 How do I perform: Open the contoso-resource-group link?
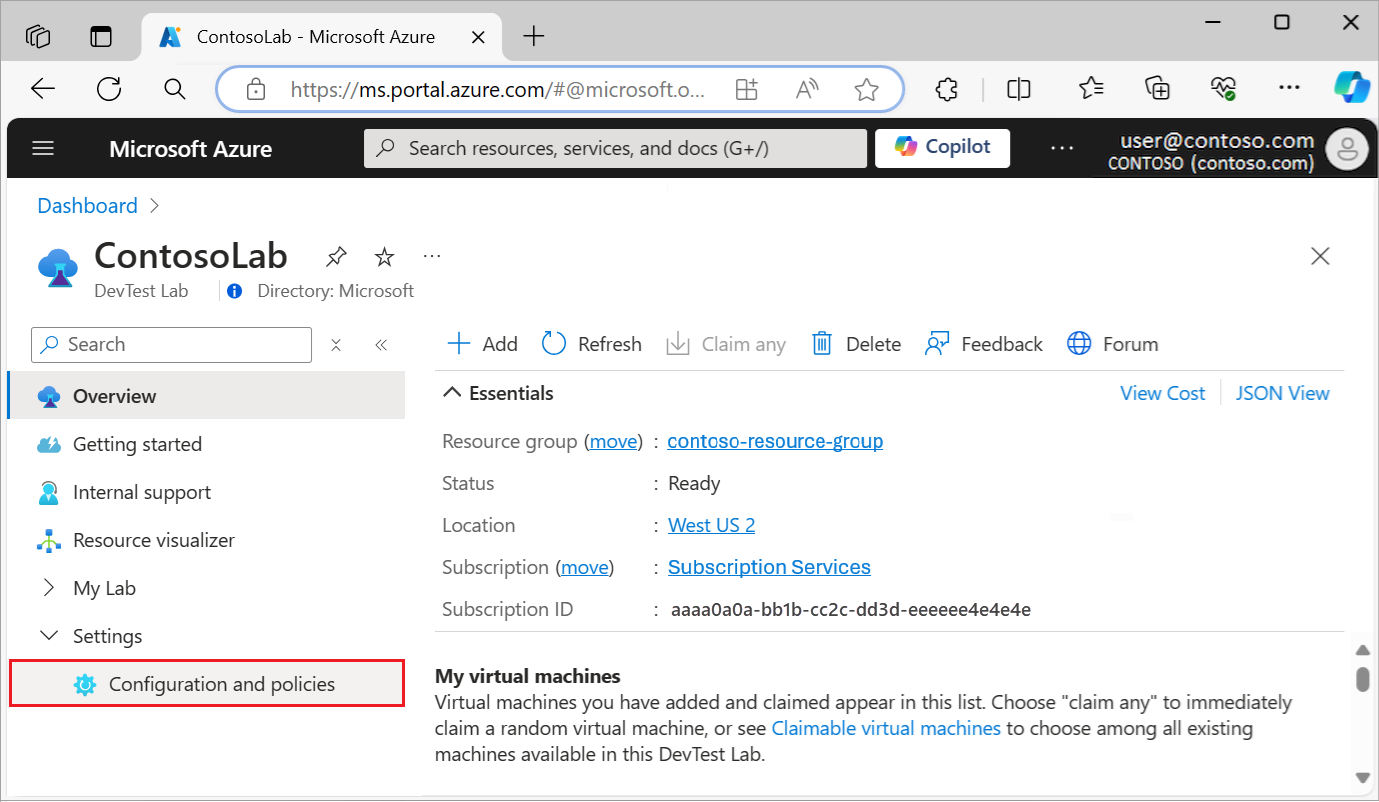(x=775, y=440)
